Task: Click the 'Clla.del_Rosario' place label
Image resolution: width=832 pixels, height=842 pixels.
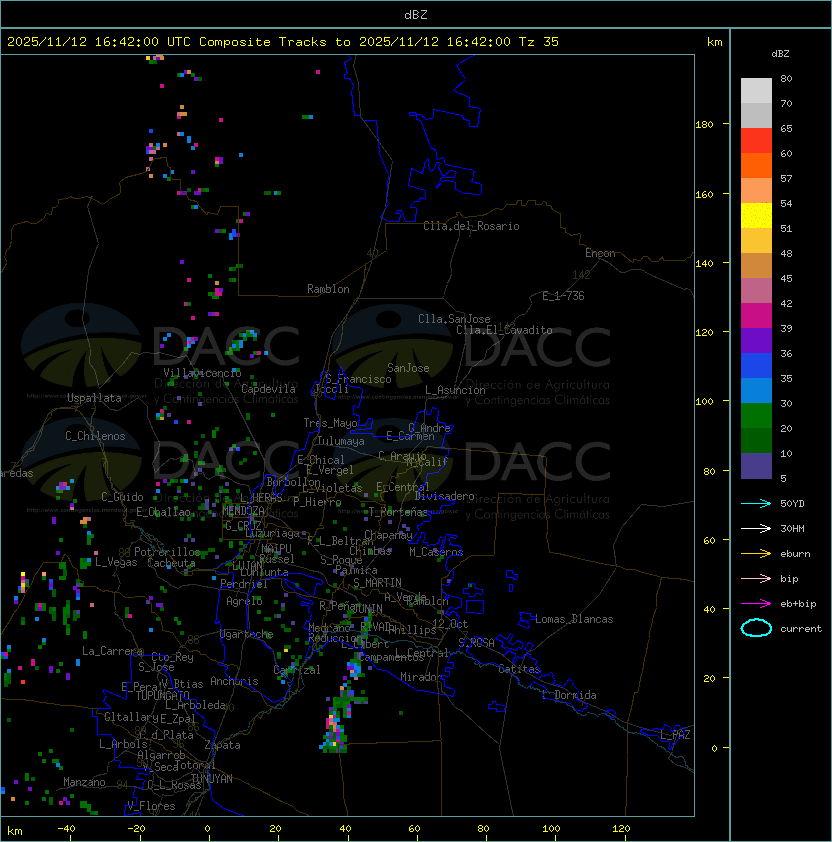Action: click(x=471, y=226)
